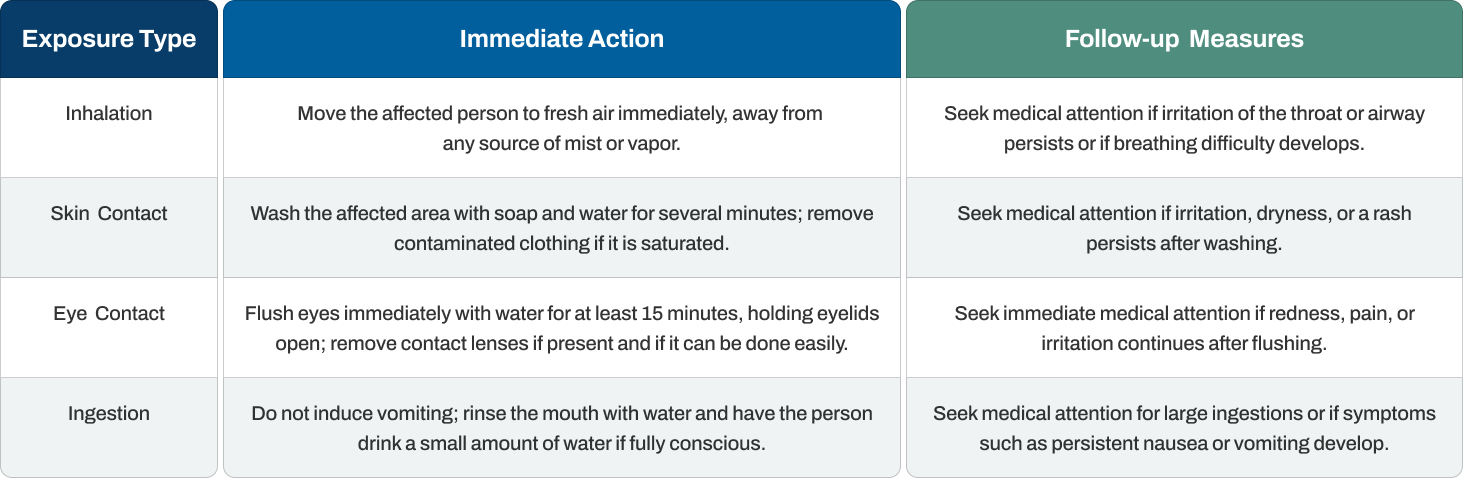Select the 'Wash the affected area with soap' cell
1463x478 pixels.
tap(561, 228)
